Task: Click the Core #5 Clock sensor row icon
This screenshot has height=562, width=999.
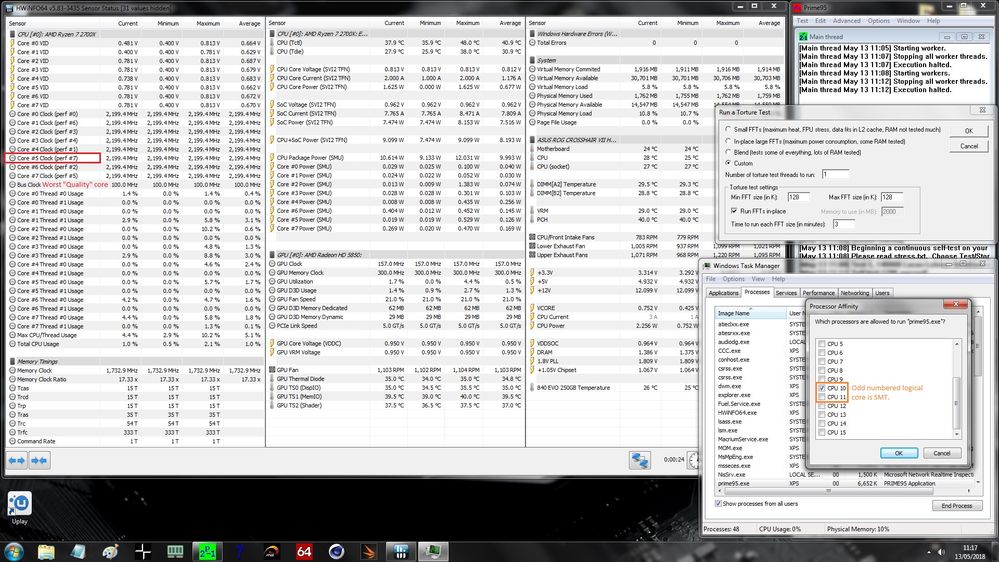Action: click(12, 158)
